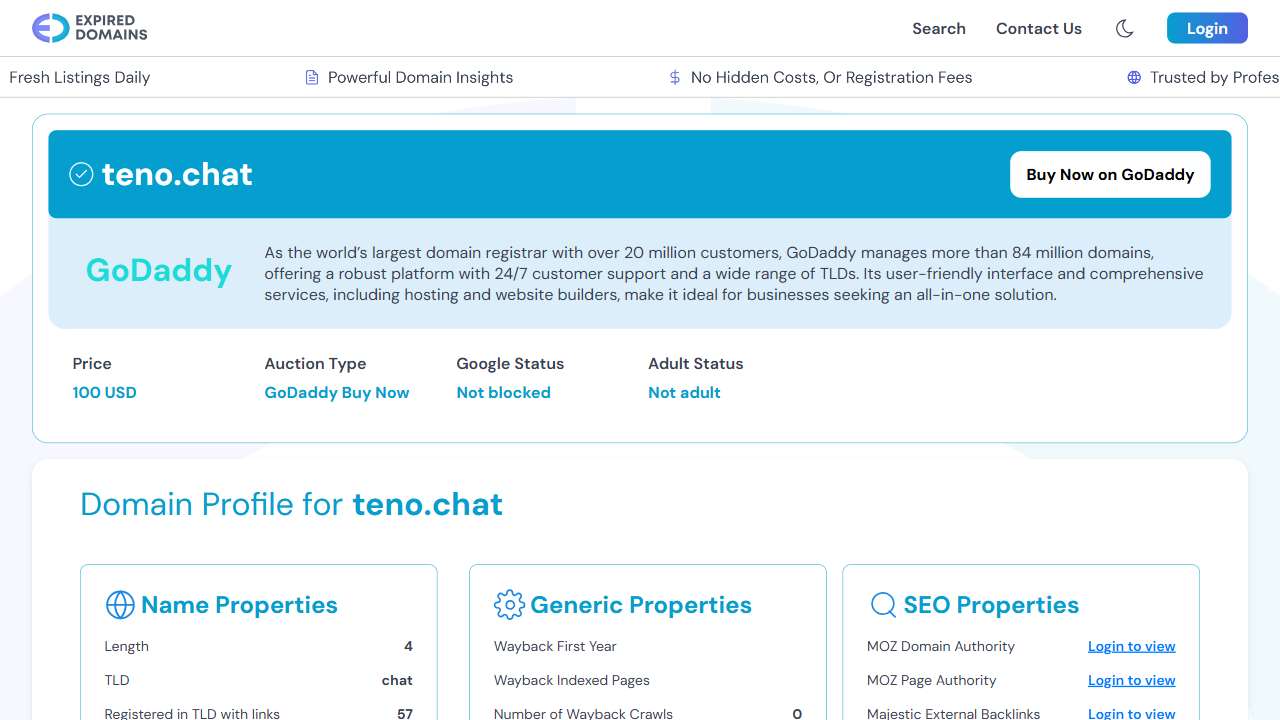Click Login to view for MOZ Domain Authority
This screenshot has height=720, width=1280.
tap(1131, 647)
